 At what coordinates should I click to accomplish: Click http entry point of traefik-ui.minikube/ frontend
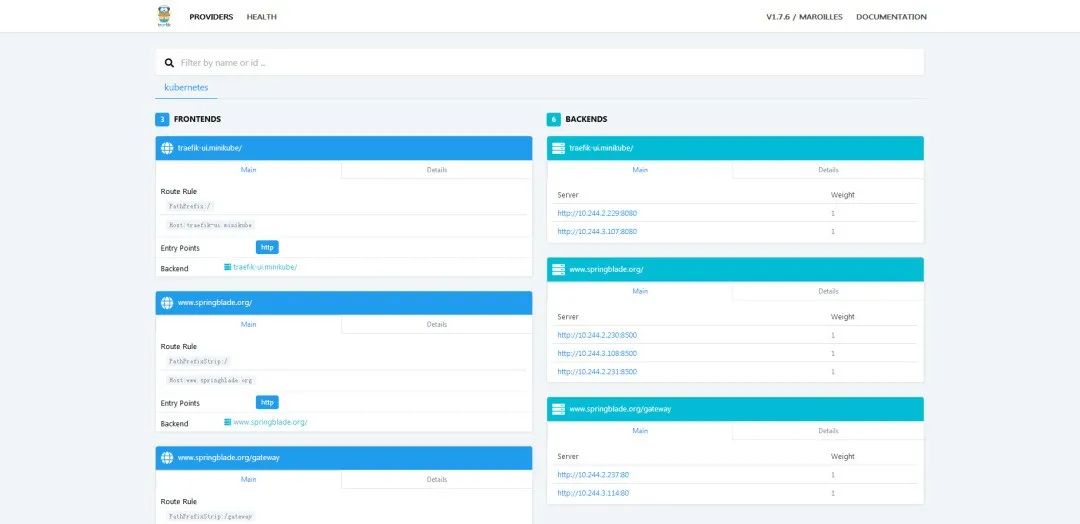(x=267, y=247)
